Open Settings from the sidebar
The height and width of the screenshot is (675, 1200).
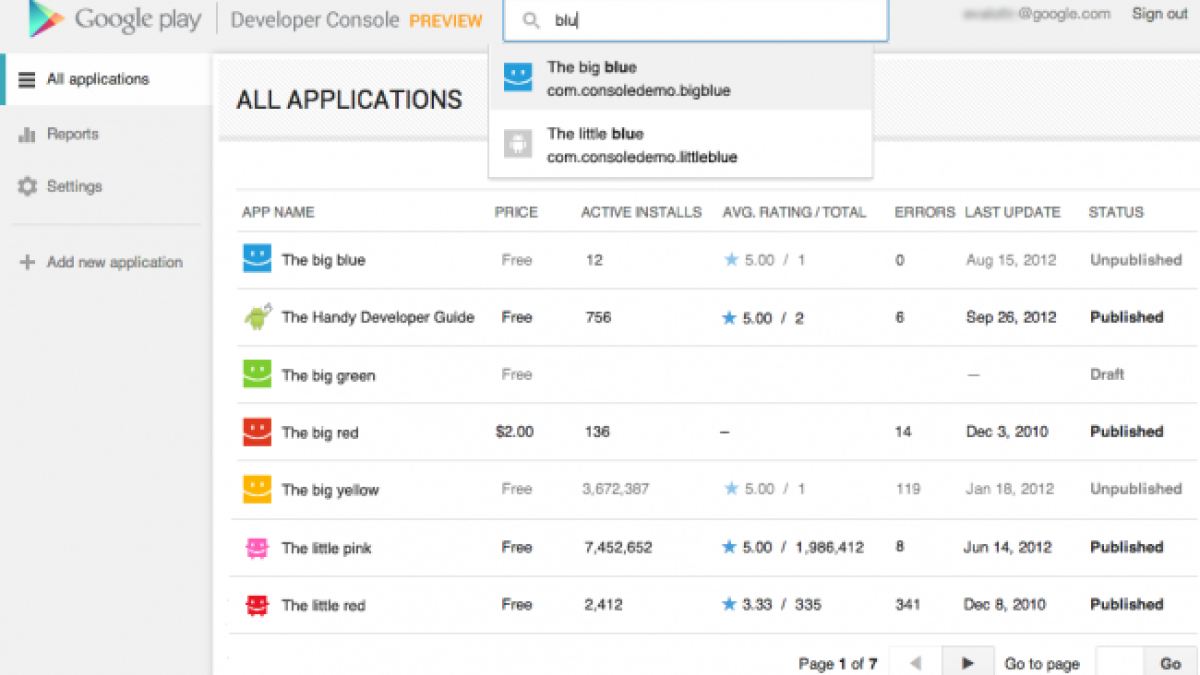[74, 187]
